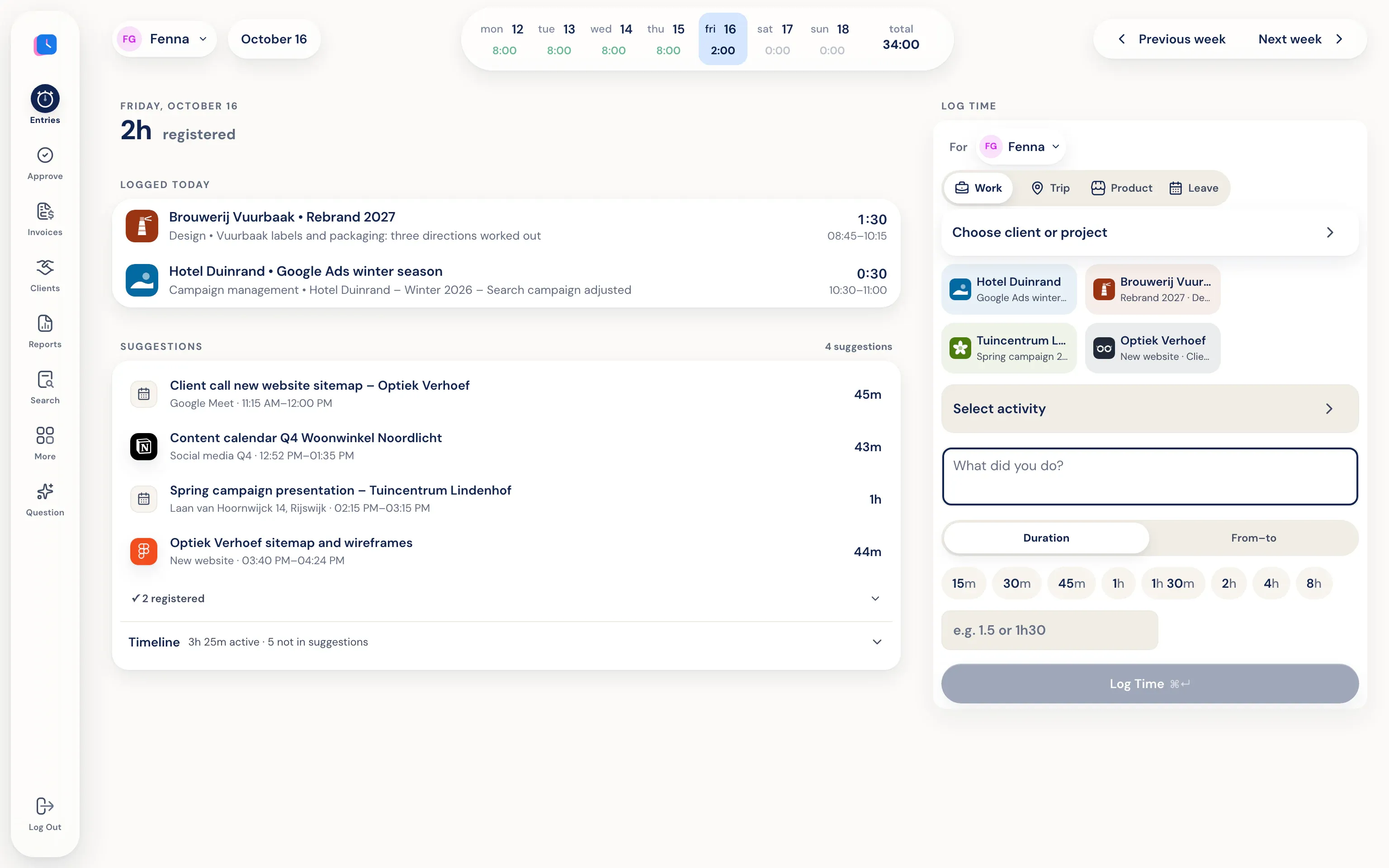This screenshot has width=1389, height=868.
Task: Select the Tuincentrum project tile with the green icon
Action: pyautogui.click(x=1008, y=348)
